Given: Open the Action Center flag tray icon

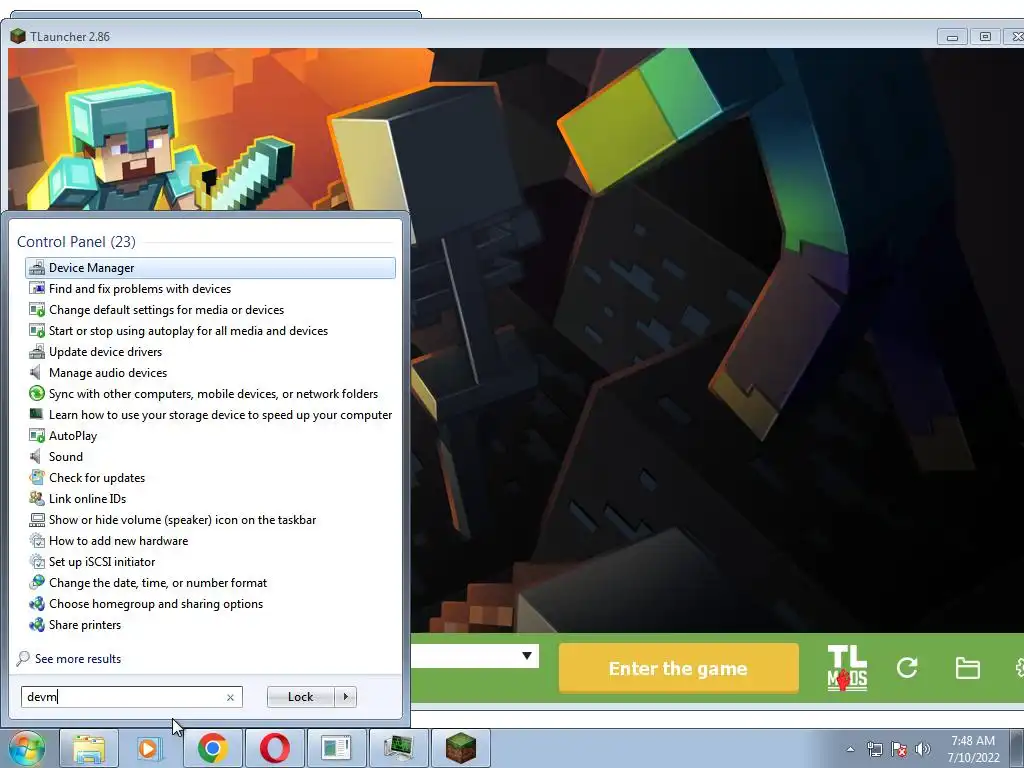Looking at the screenshot, I should pos(899,749).
